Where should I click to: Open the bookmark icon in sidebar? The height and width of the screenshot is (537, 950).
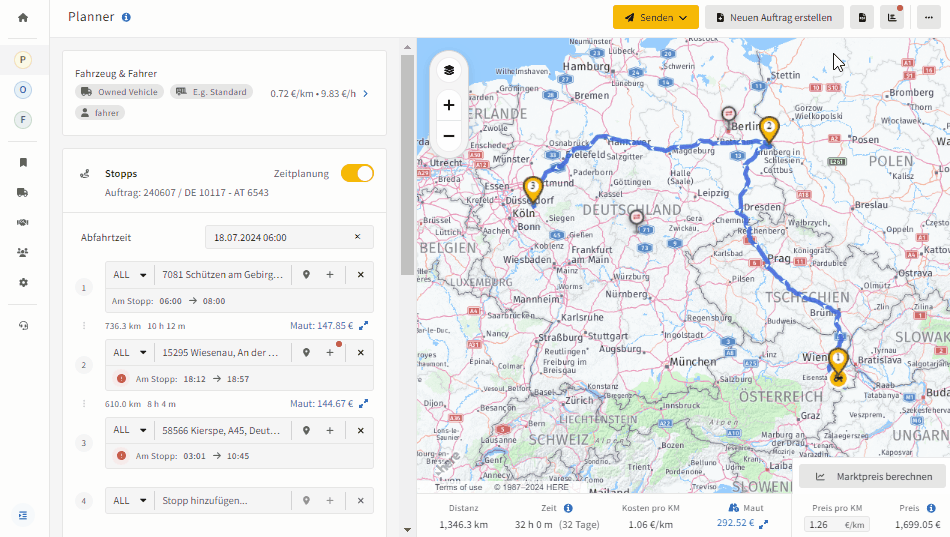[23, 162]
